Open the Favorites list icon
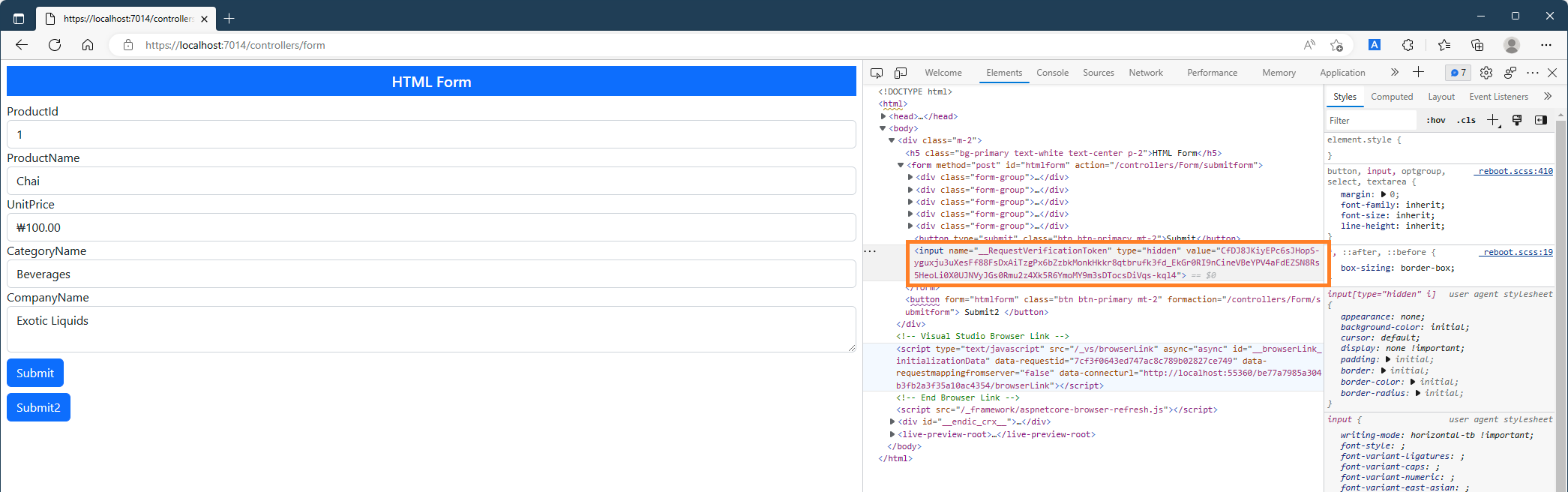 (x=1444, y=45)
